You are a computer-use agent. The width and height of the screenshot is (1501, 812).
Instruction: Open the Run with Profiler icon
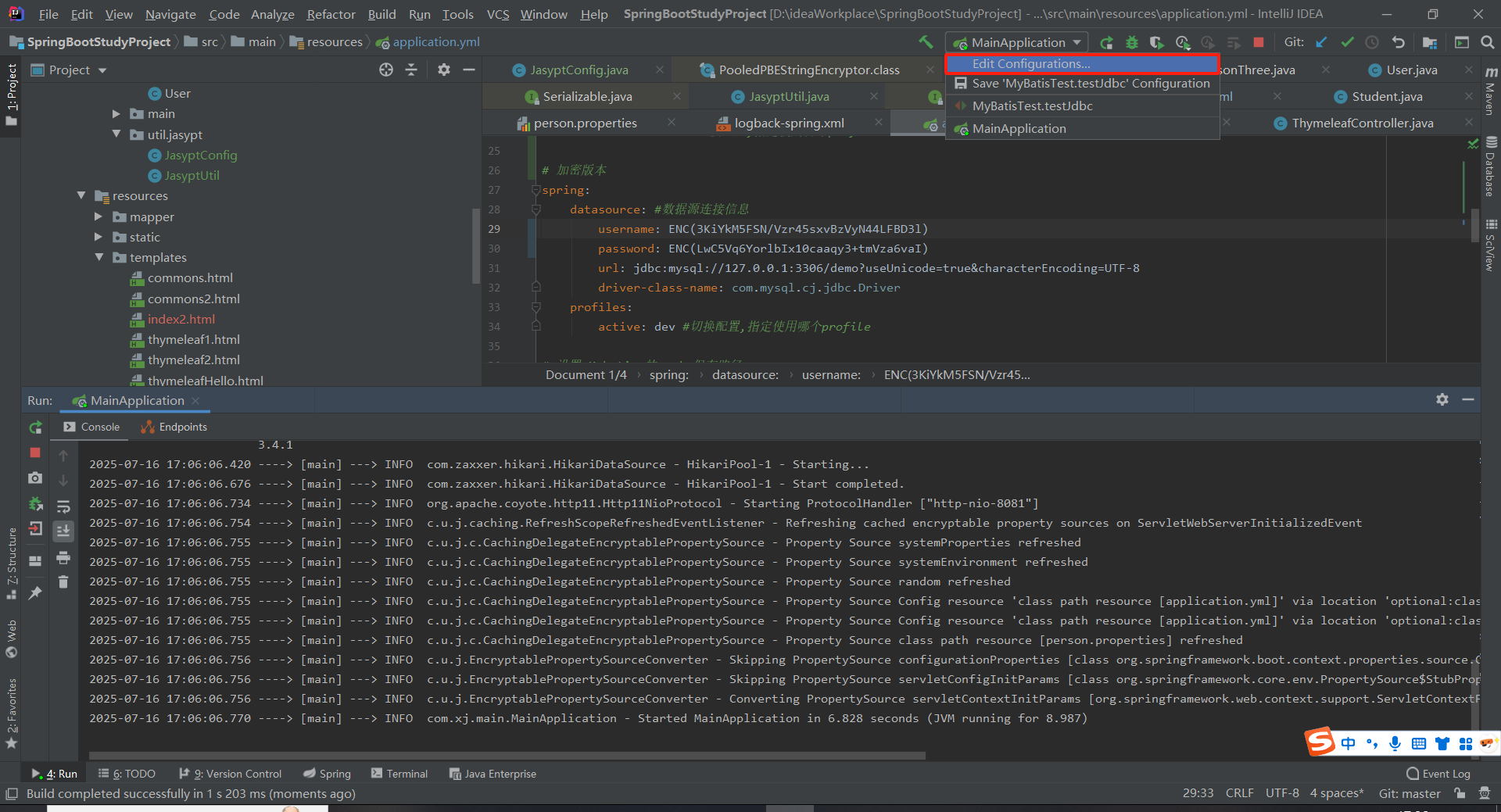(1183, 42)
